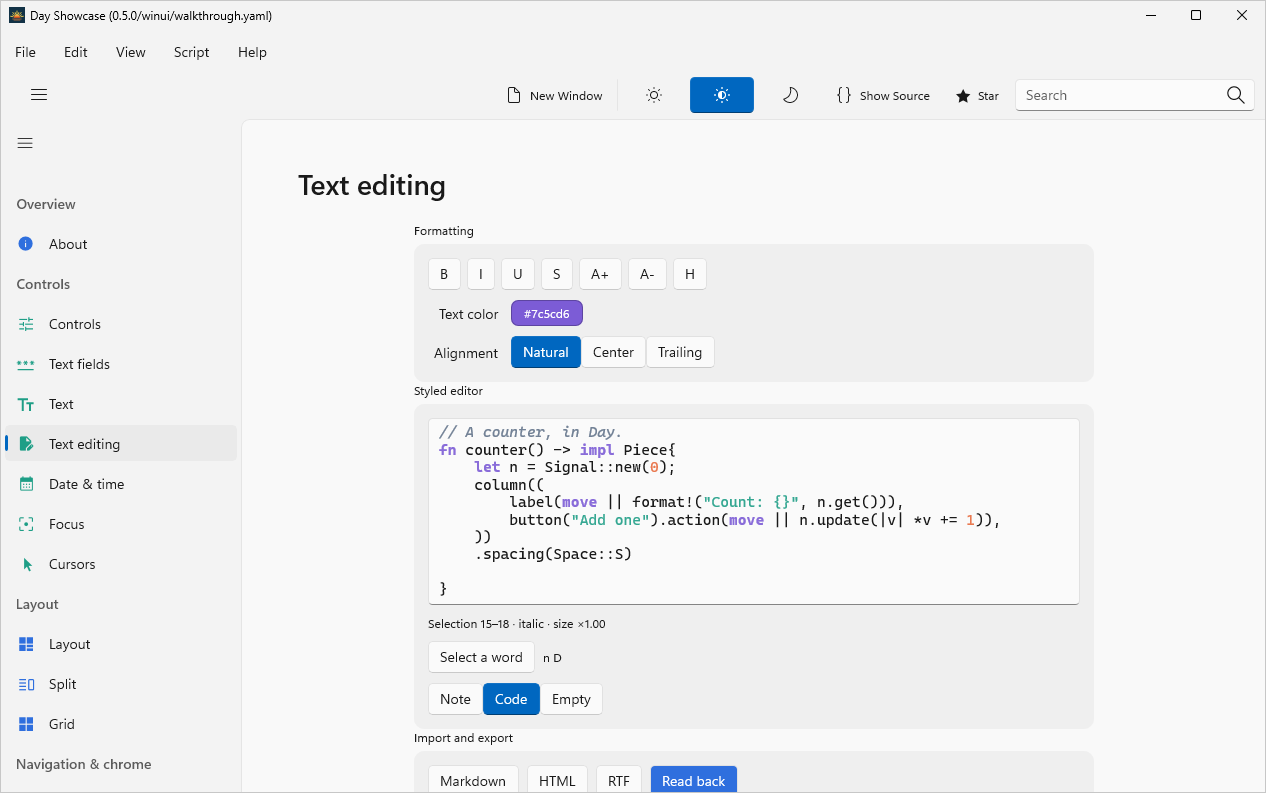Toggle italic with the I button

tap(481, 274)
